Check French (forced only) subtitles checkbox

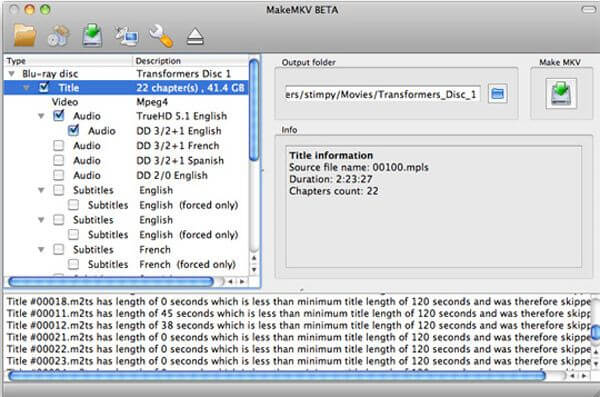[73, 264]
